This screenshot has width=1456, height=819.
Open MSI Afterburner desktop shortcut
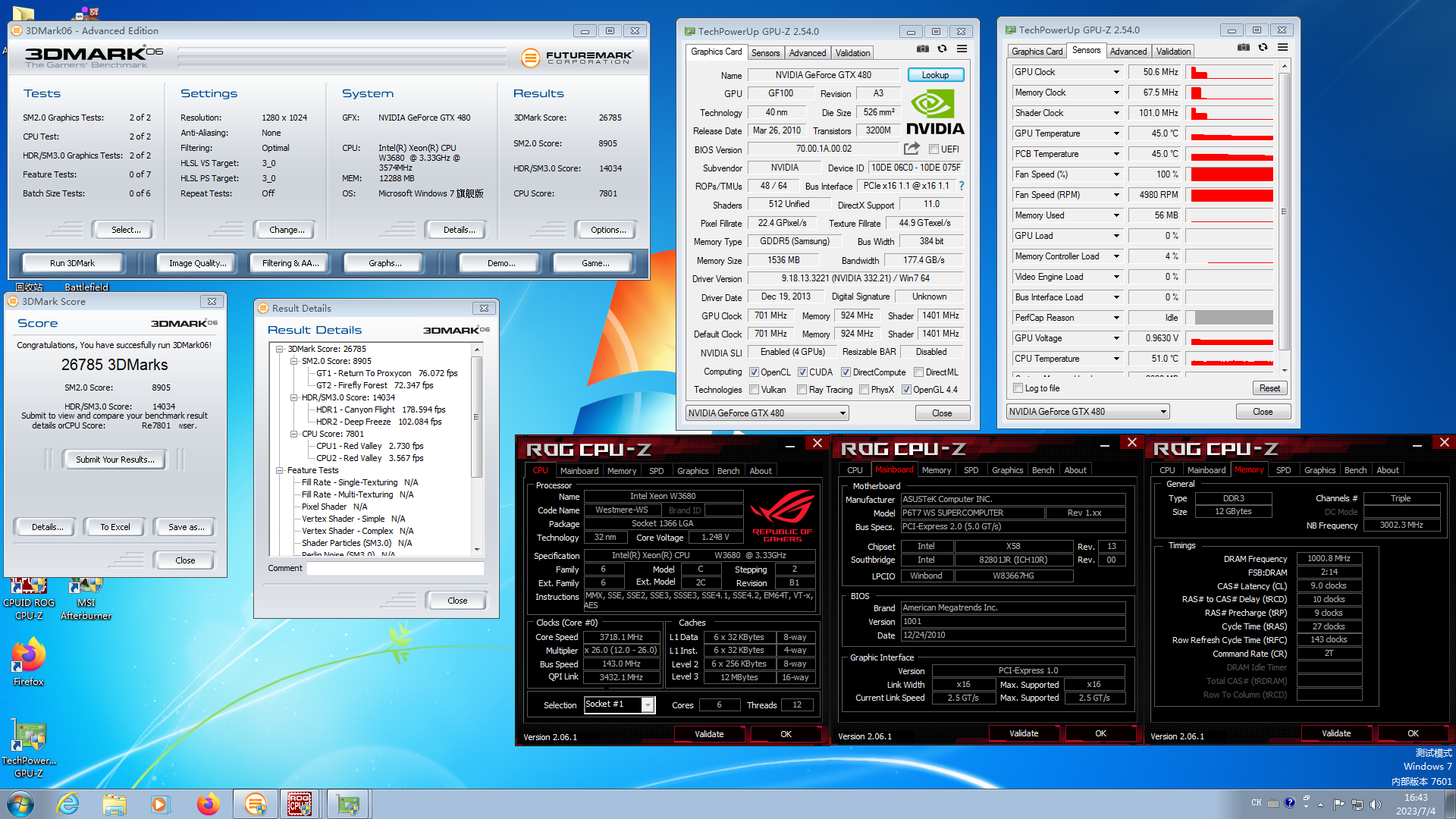click(x=86, y=599)
